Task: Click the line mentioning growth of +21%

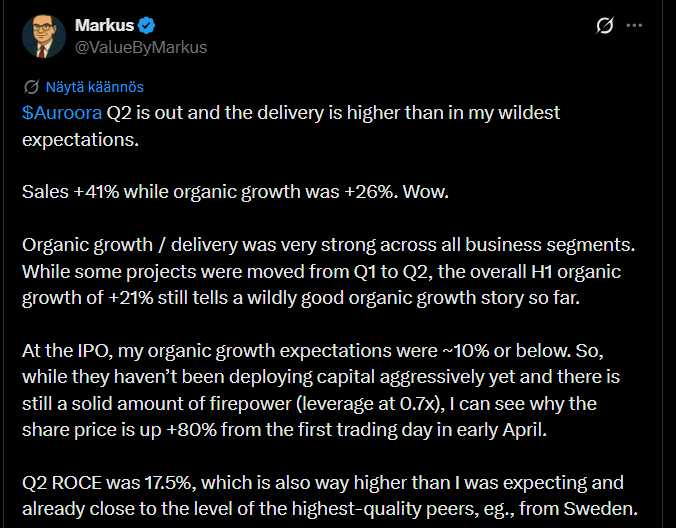Action: coord(301,298)
